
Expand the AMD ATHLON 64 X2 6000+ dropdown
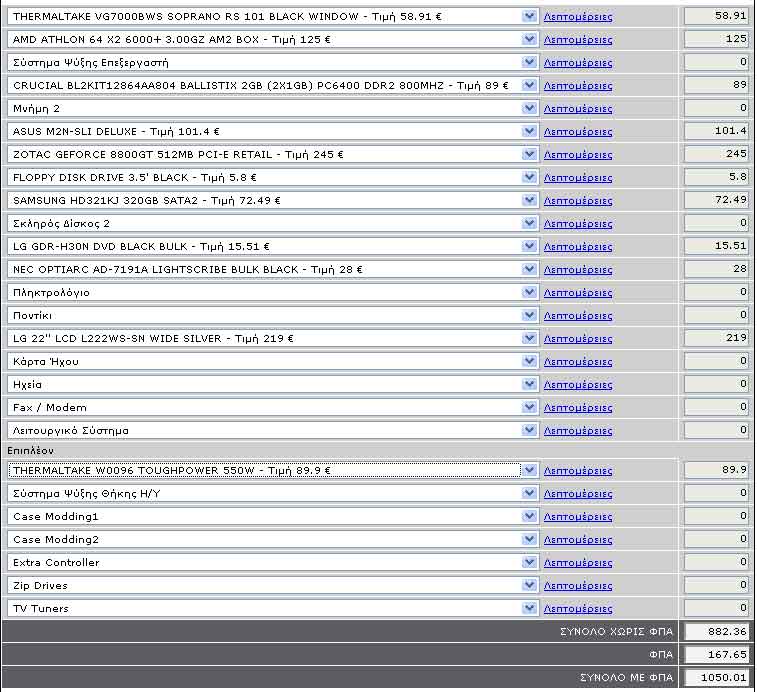pyautogui.click(x=273, y=40)
